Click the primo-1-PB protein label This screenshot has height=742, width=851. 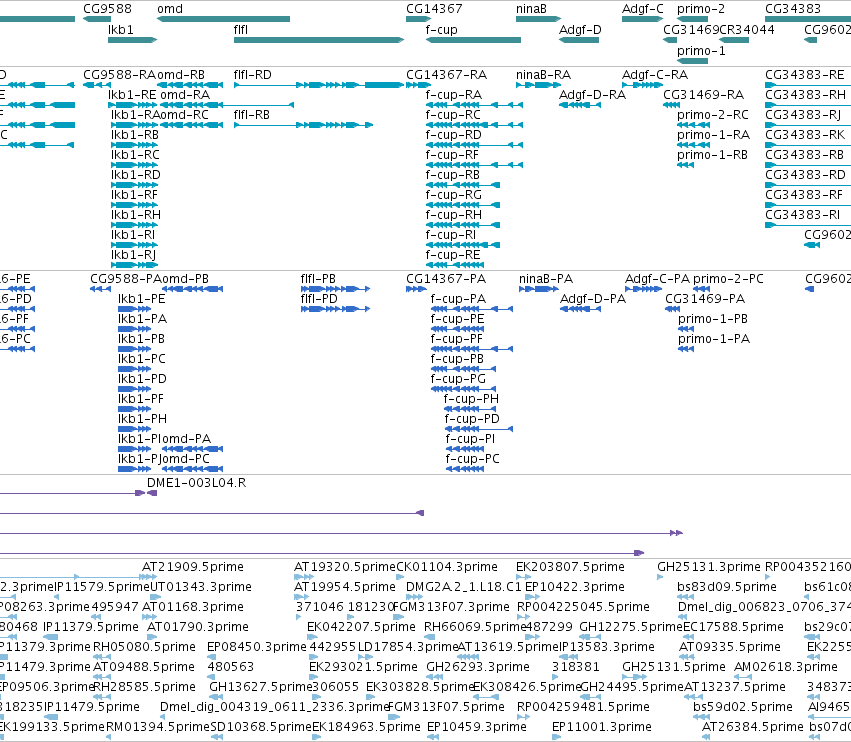click(x=713, y=319)
